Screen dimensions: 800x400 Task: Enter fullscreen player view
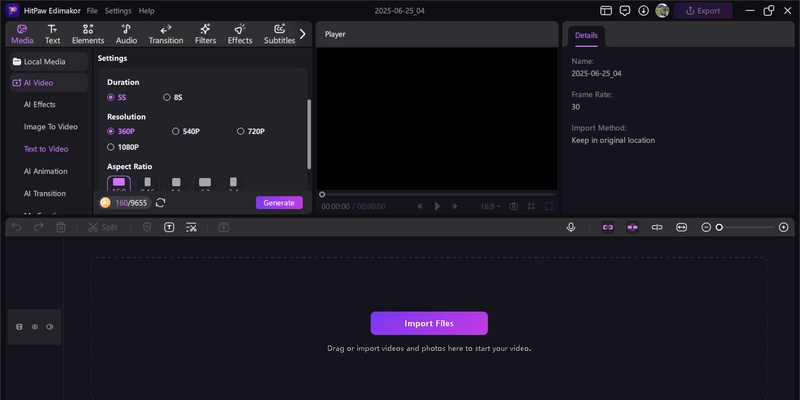pyautogui.click(x=548, y=206)
